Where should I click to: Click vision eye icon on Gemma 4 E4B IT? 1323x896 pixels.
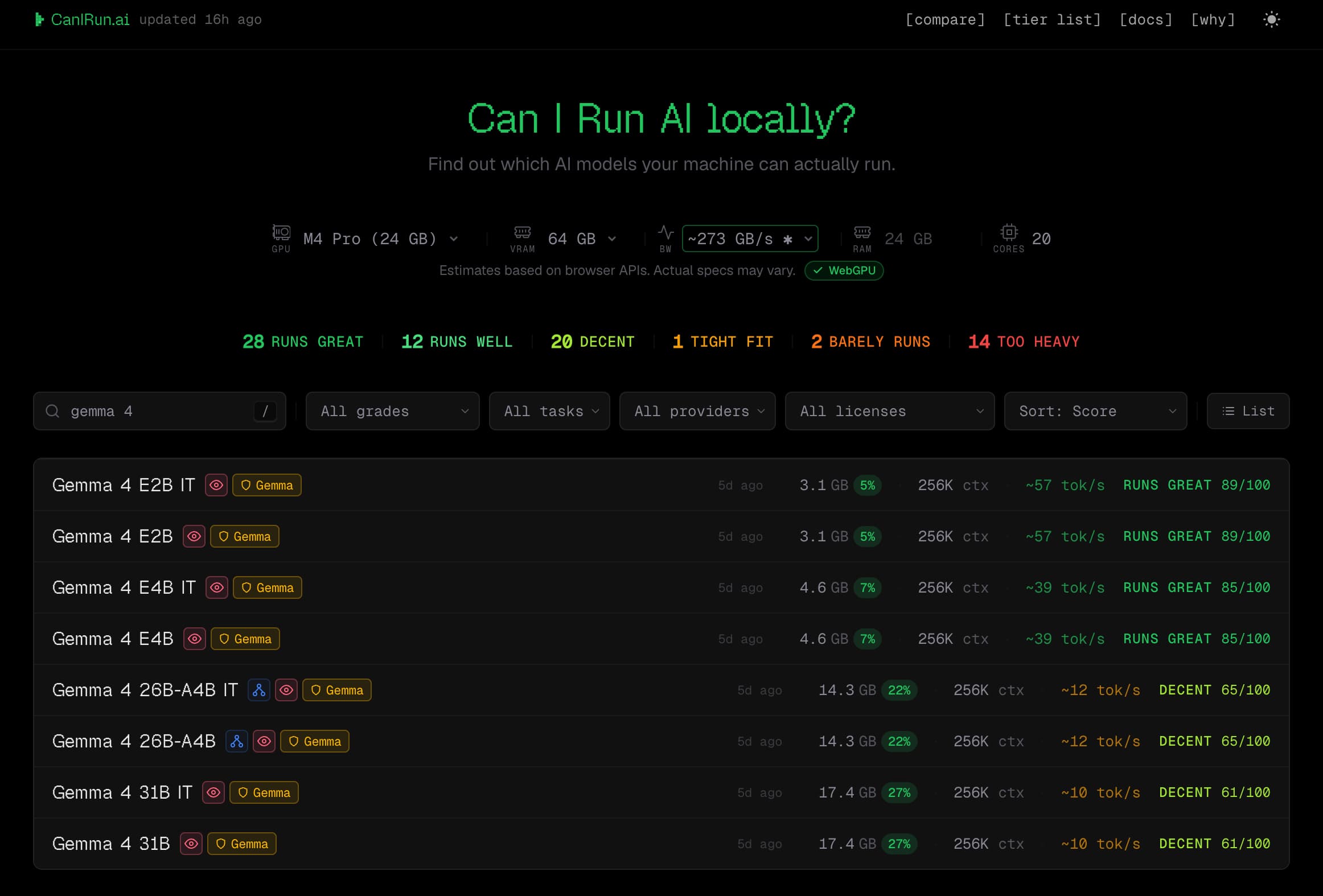tap(217, 587)
